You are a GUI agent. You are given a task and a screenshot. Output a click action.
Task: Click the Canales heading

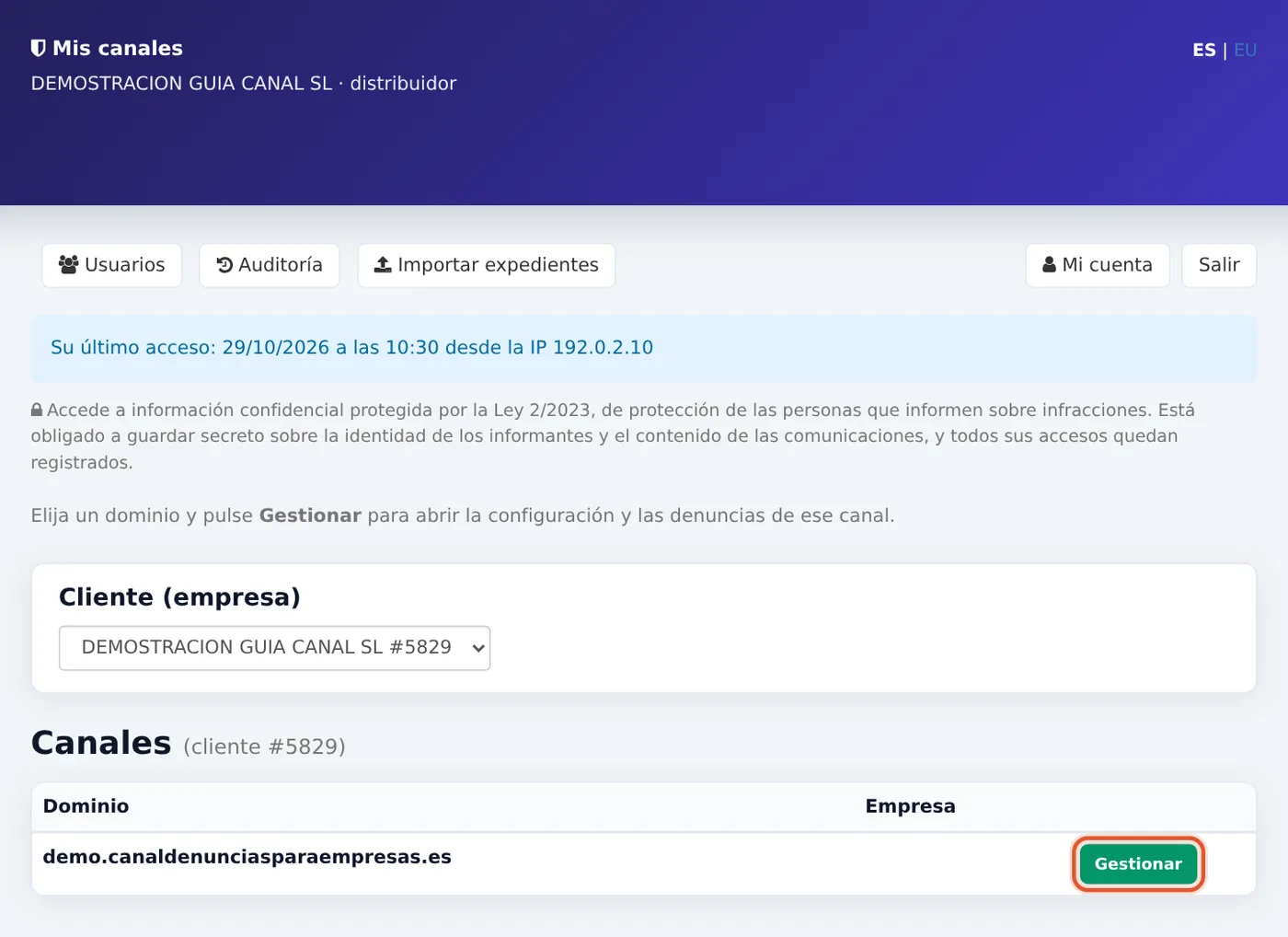click(101, 743)
